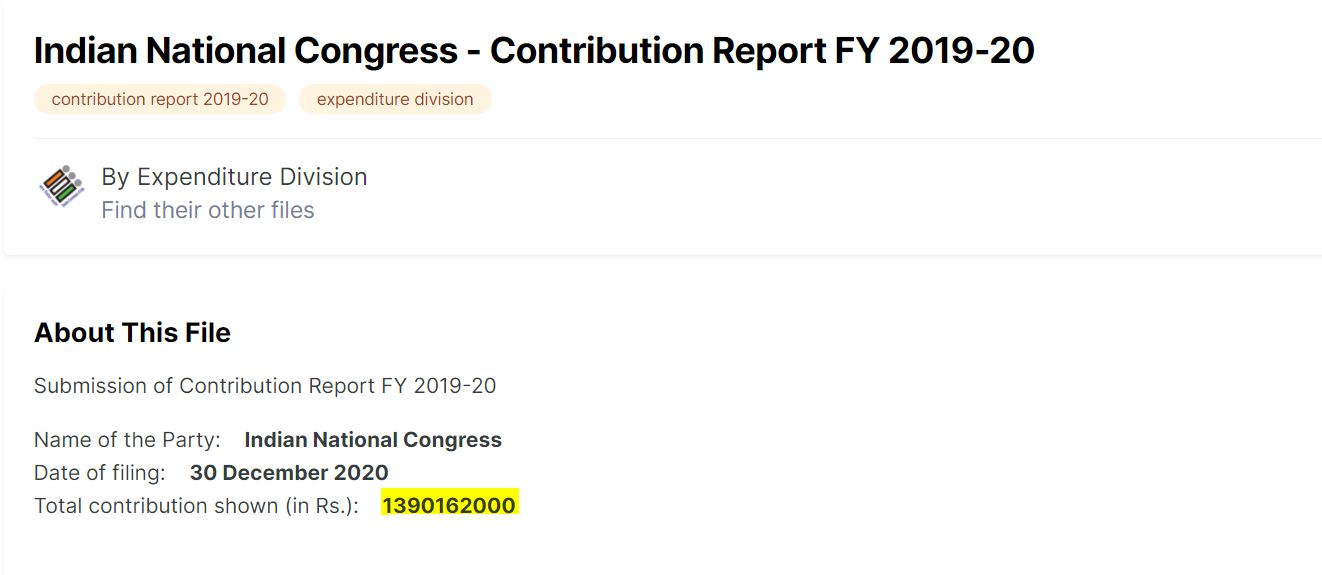
Task: Select the 'expenditure division' tag
Action: (395, 99)
